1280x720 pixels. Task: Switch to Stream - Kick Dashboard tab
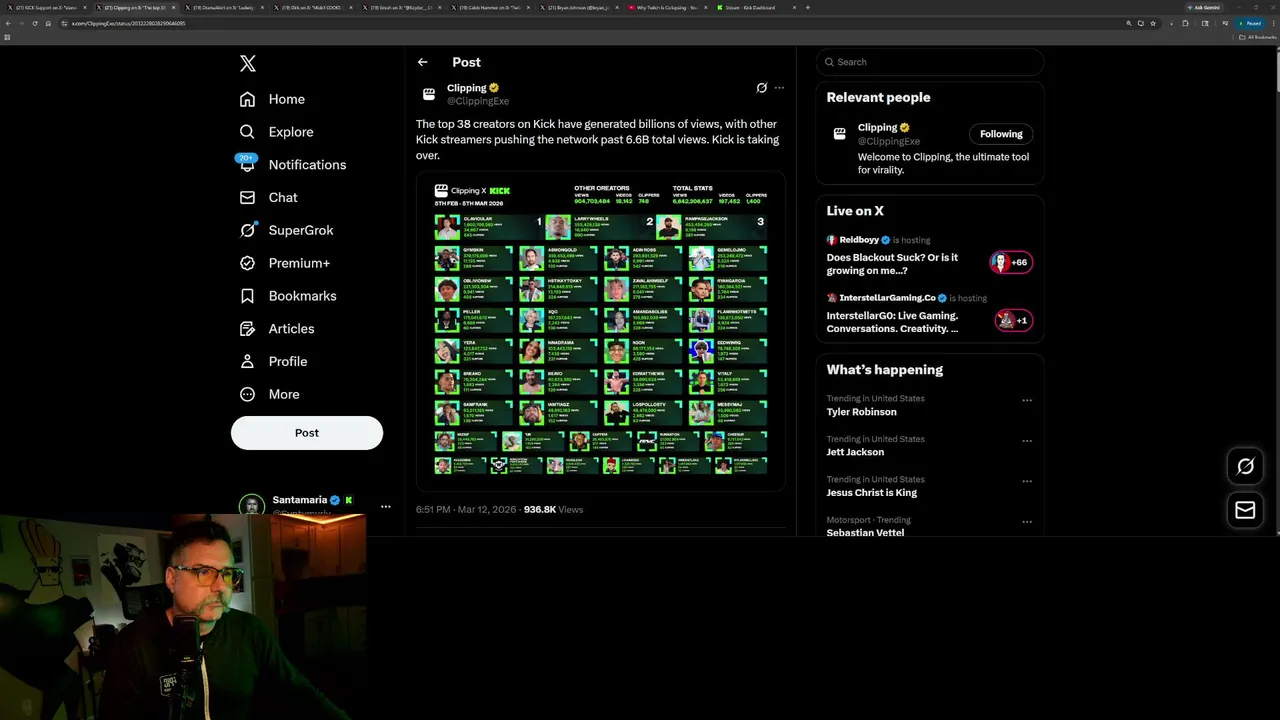tap(754, 7)
